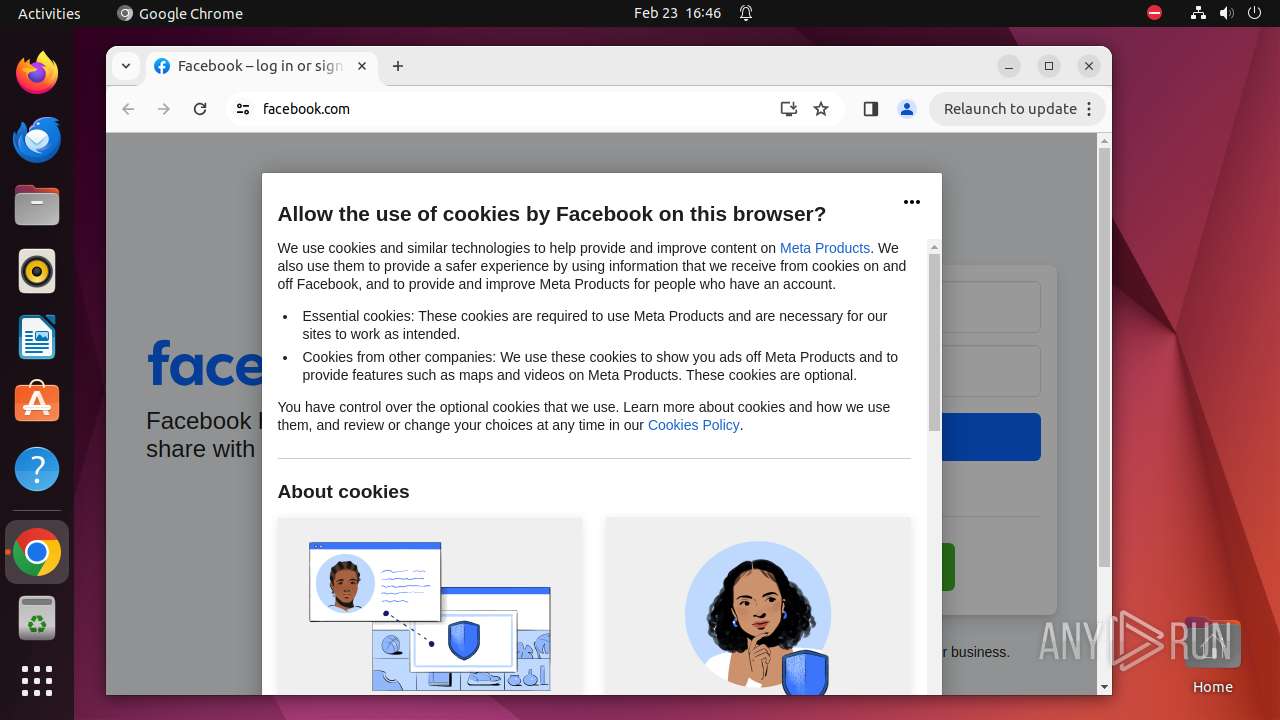
Task: Launch Thunderbird mail from the dock
Action: [37, 139]
